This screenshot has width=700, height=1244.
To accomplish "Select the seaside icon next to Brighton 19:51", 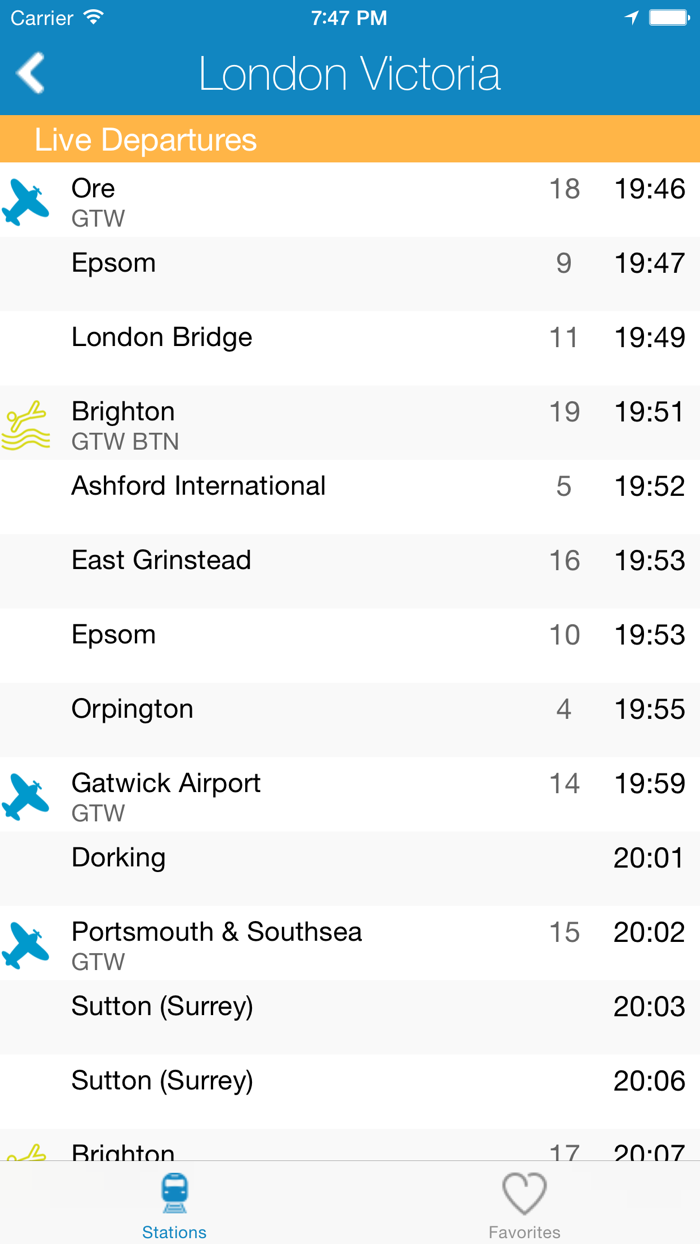I will tap(26, 424).
